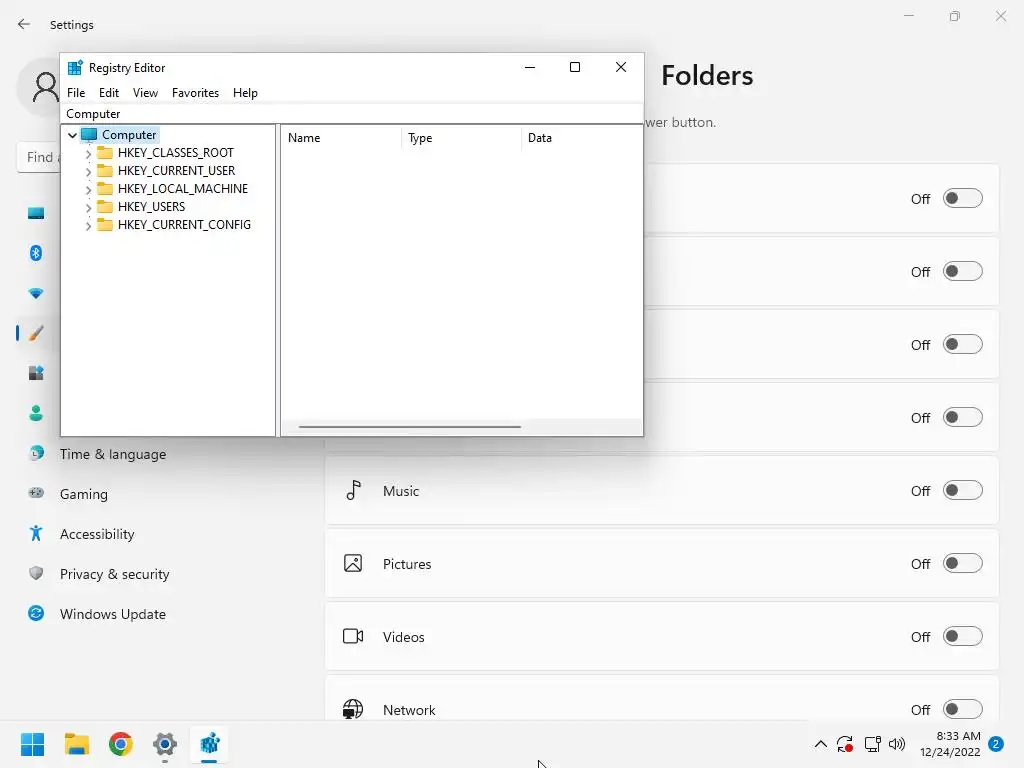The image size is (1024, 768).
Task: Open Bluetooth & devices sidebar icon in Settings
Action: click(x=36, y=253)
